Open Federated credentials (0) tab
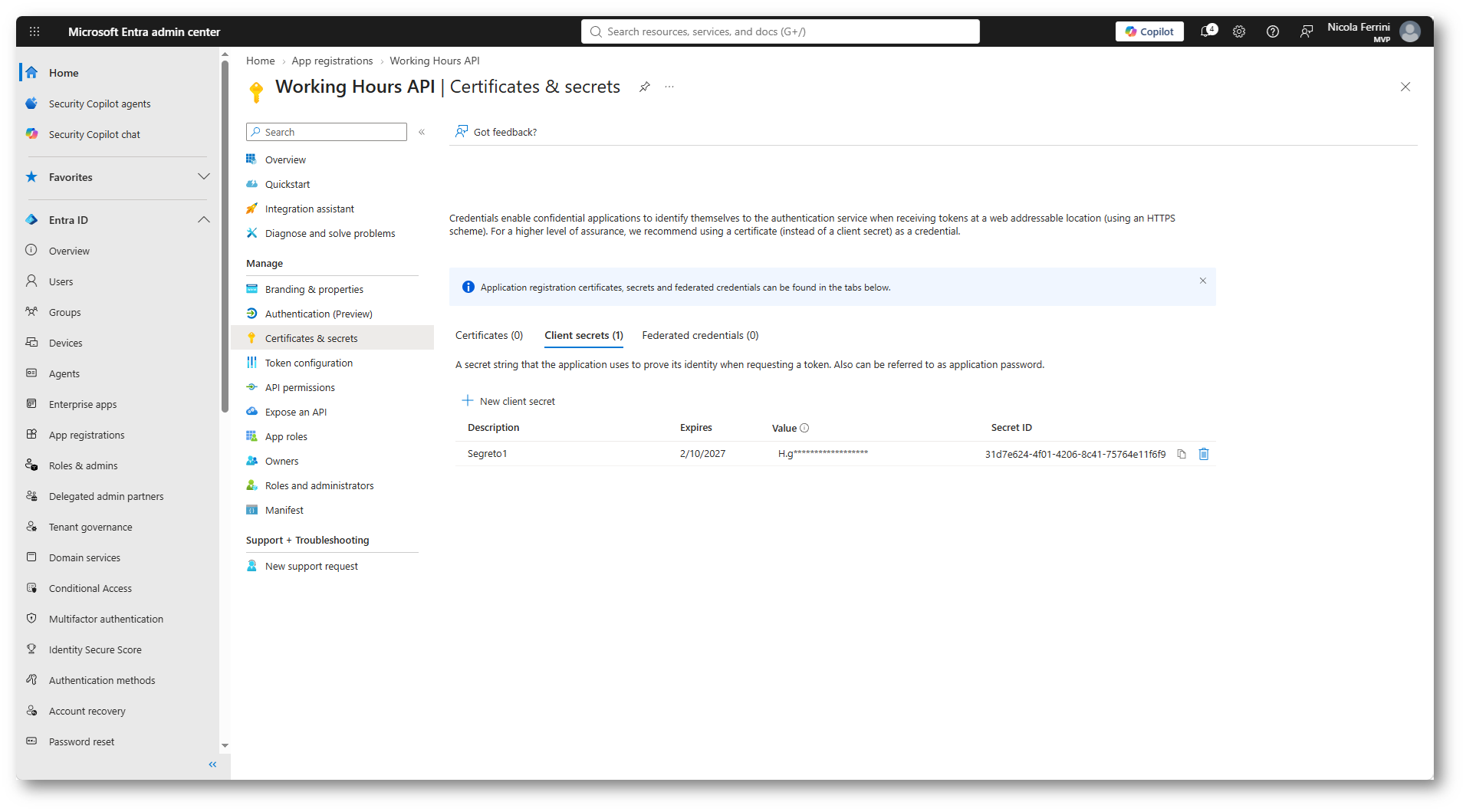This screenshot has height=812, width=1466. coord(700,335)
